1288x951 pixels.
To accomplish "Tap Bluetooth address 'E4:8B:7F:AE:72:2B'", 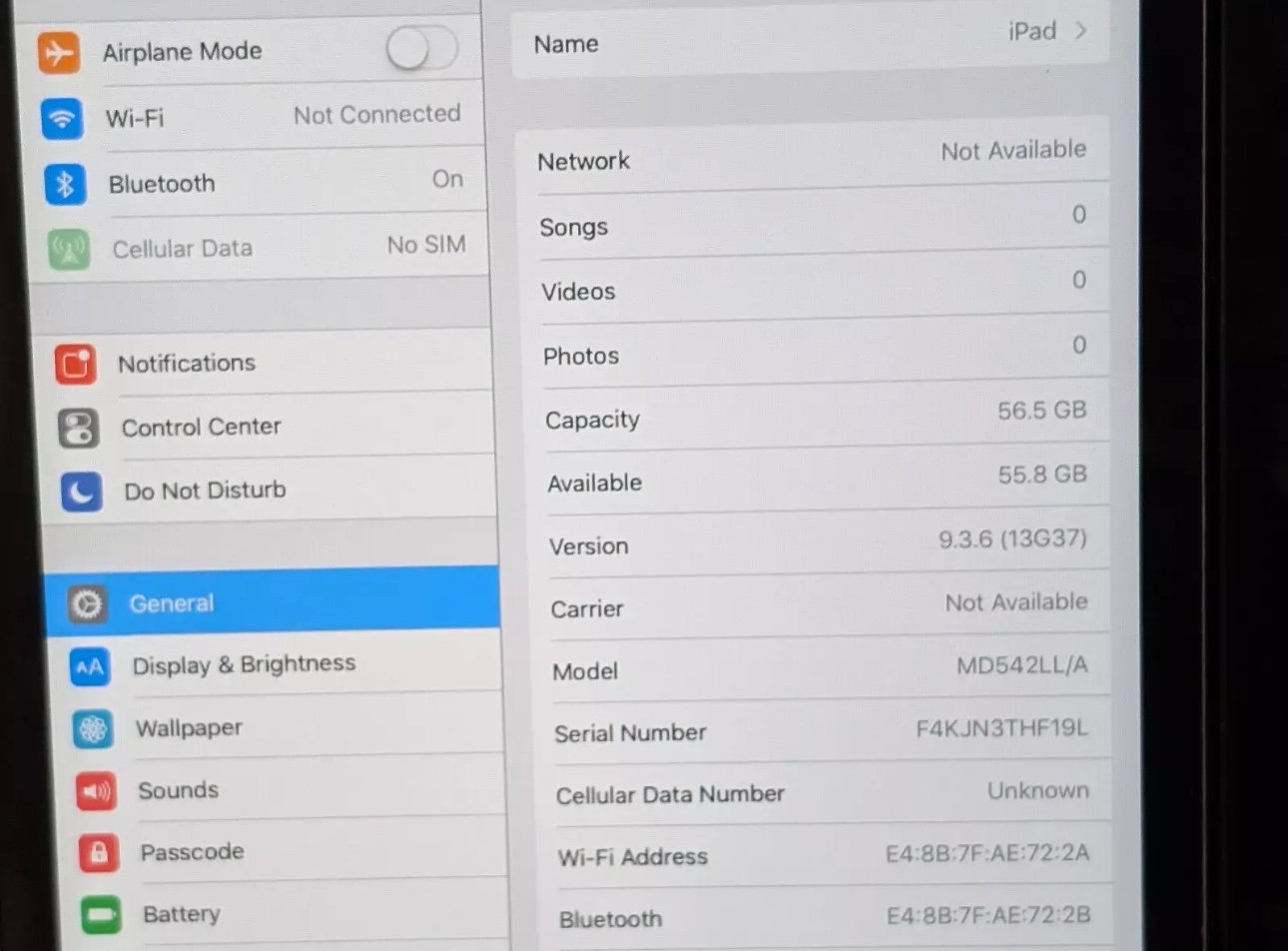I will [988, 915].
